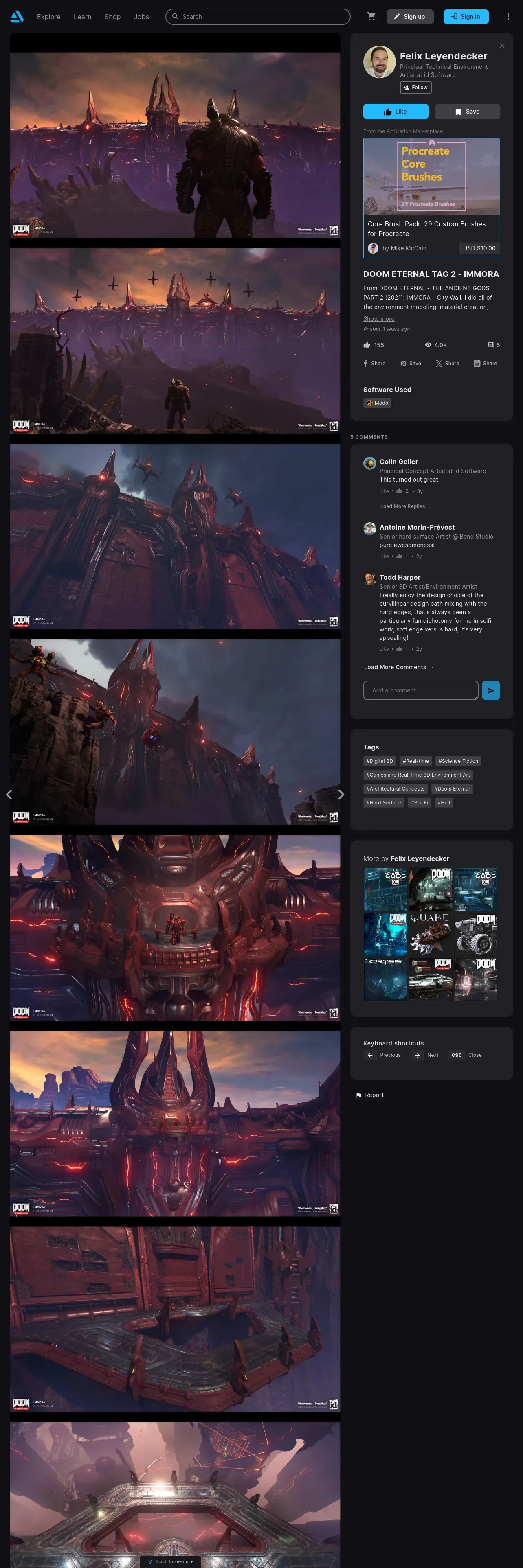
Task: Open the Learn menu
Action: (82, 16)
